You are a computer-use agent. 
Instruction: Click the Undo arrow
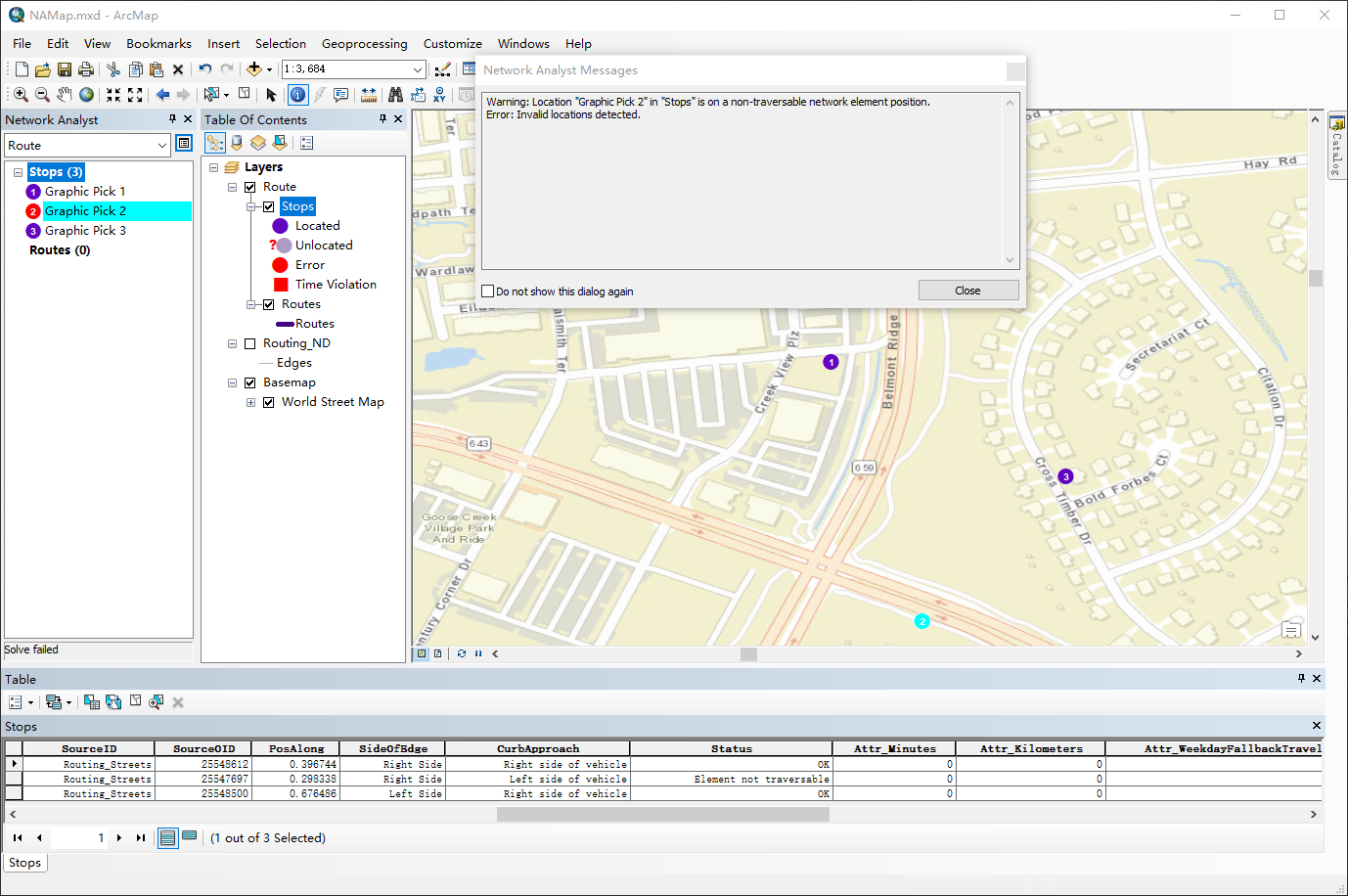pyautogui.click(x=204, y=69)
